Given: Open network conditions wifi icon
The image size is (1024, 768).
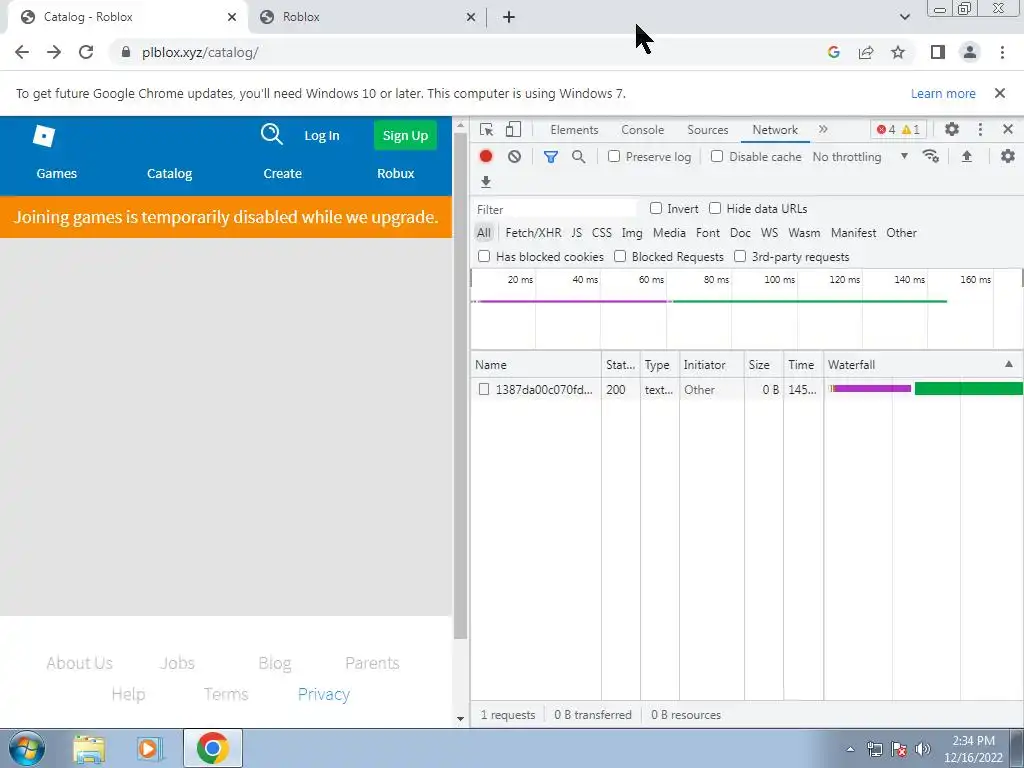Looking at the screenshot, I should [x=931, y=156].
